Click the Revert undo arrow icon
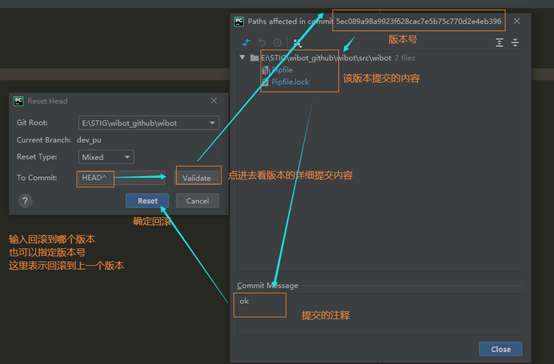Viewport: 554px width, 364px height. point(262,43)
